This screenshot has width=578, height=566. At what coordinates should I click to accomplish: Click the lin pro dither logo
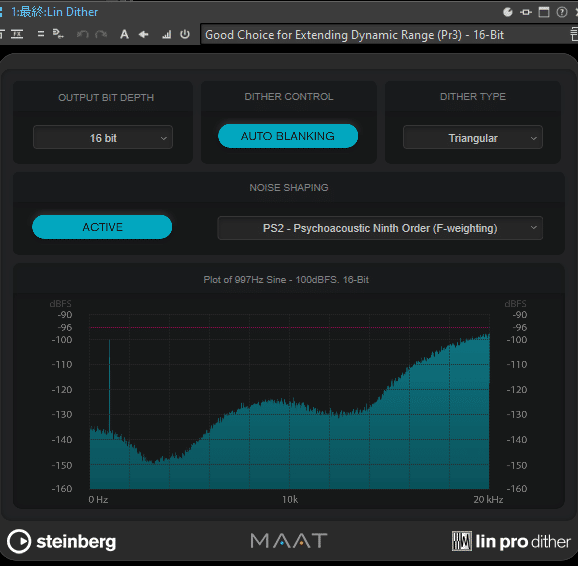[x=511, y=541]
